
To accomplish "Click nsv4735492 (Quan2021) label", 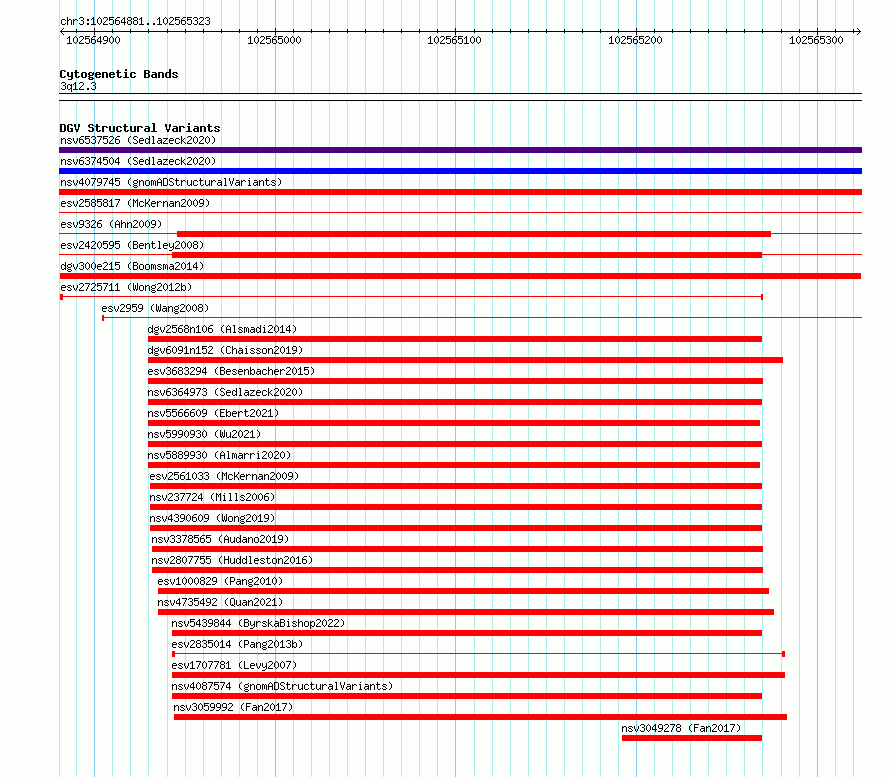I will (x=220, y=602).
